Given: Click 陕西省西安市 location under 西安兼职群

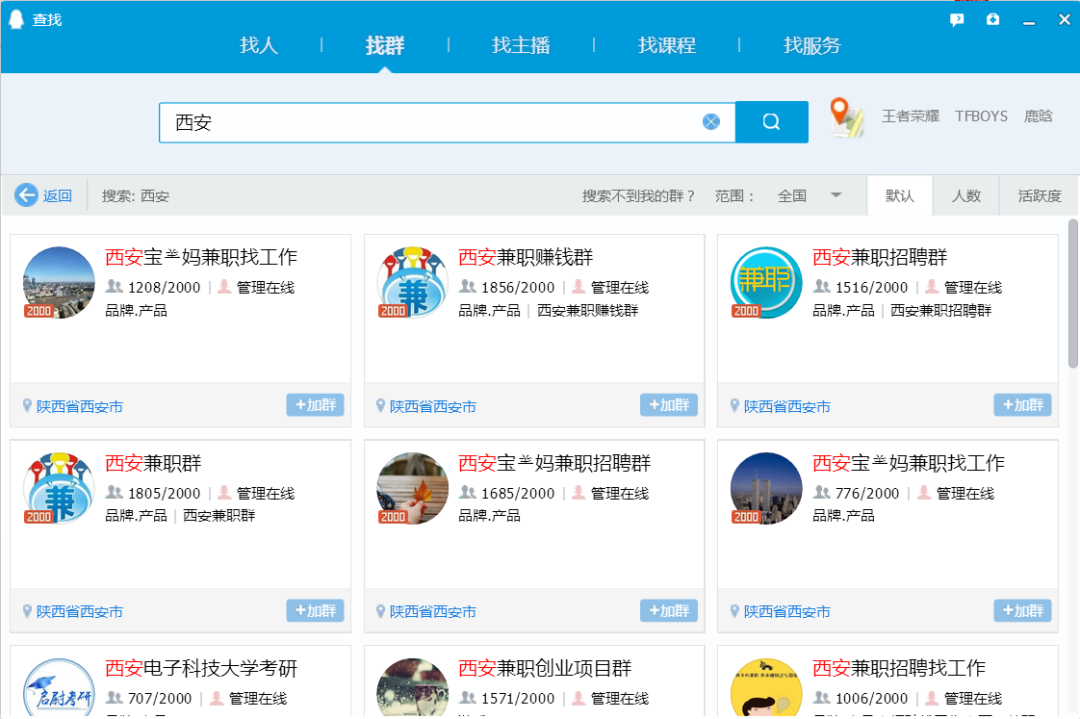Looking at the screenshot, I should 79,612.
